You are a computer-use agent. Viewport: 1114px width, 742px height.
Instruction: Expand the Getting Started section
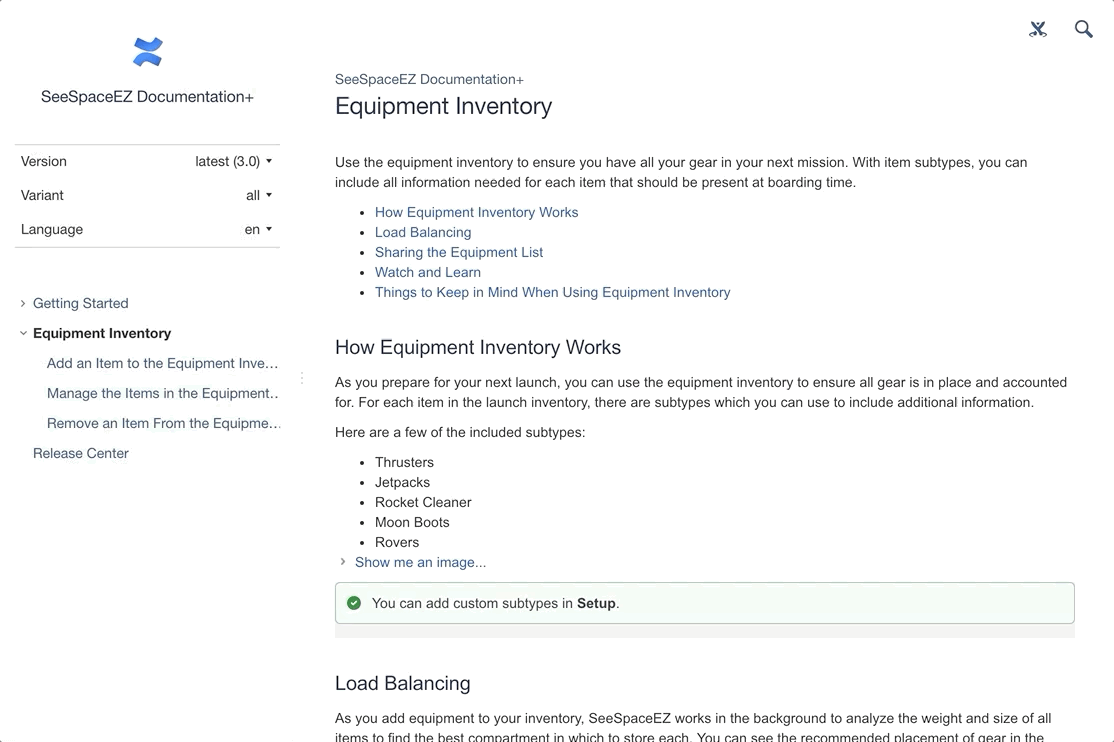[23, 303]
